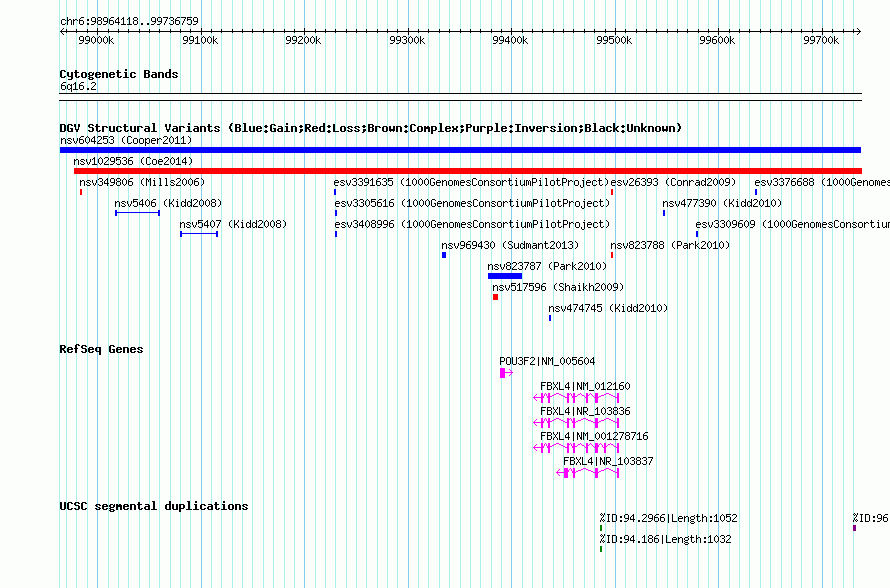Click nsv477390 (Kidd2010) variant label

point(722,203)
